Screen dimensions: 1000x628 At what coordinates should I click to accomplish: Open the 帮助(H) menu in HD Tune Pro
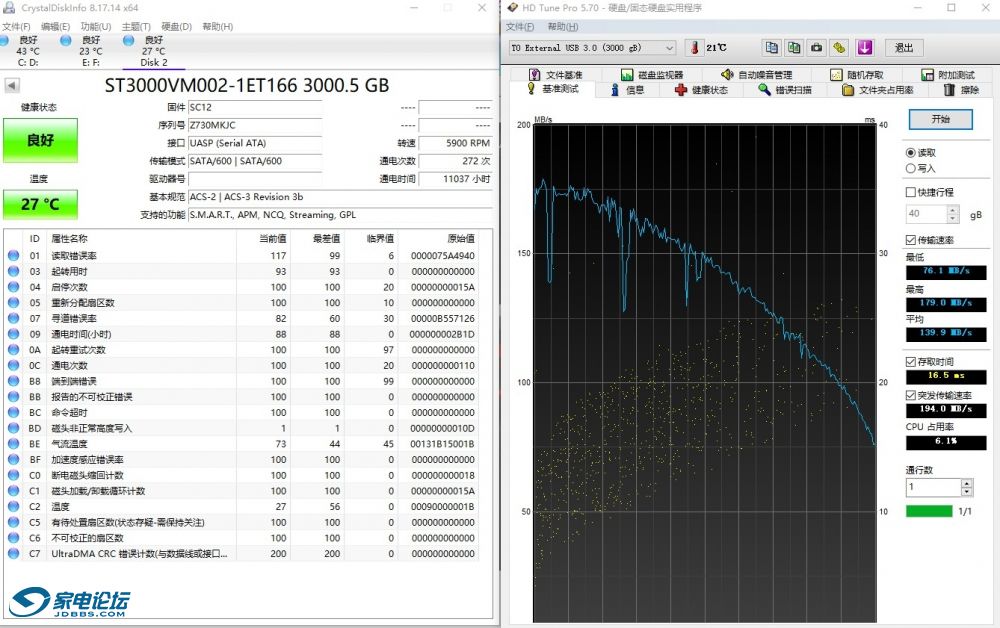(x=562, y=27)
